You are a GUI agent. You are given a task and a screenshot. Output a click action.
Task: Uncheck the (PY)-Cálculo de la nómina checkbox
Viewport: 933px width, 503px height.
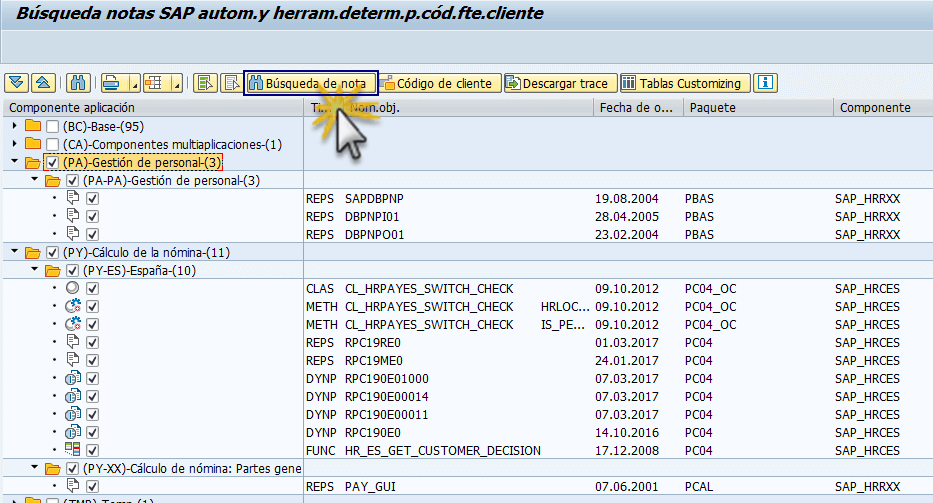(x=52, y=252)
